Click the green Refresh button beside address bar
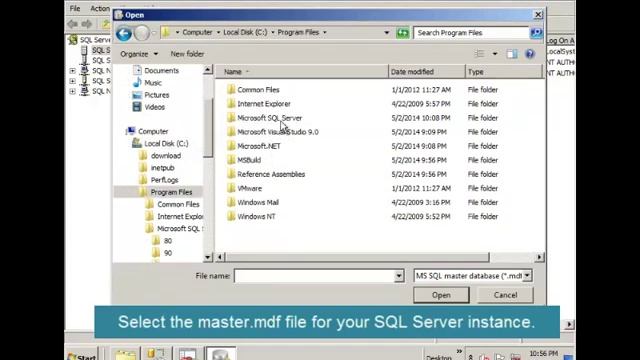 pos(402,33)
